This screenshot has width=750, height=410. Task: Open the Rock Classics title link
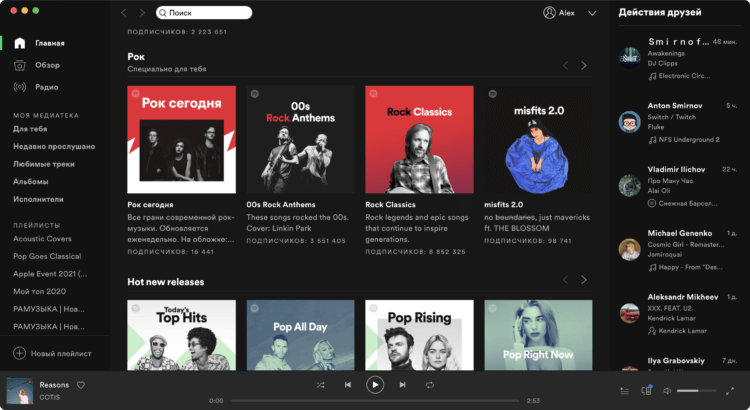tap(390, 204)
